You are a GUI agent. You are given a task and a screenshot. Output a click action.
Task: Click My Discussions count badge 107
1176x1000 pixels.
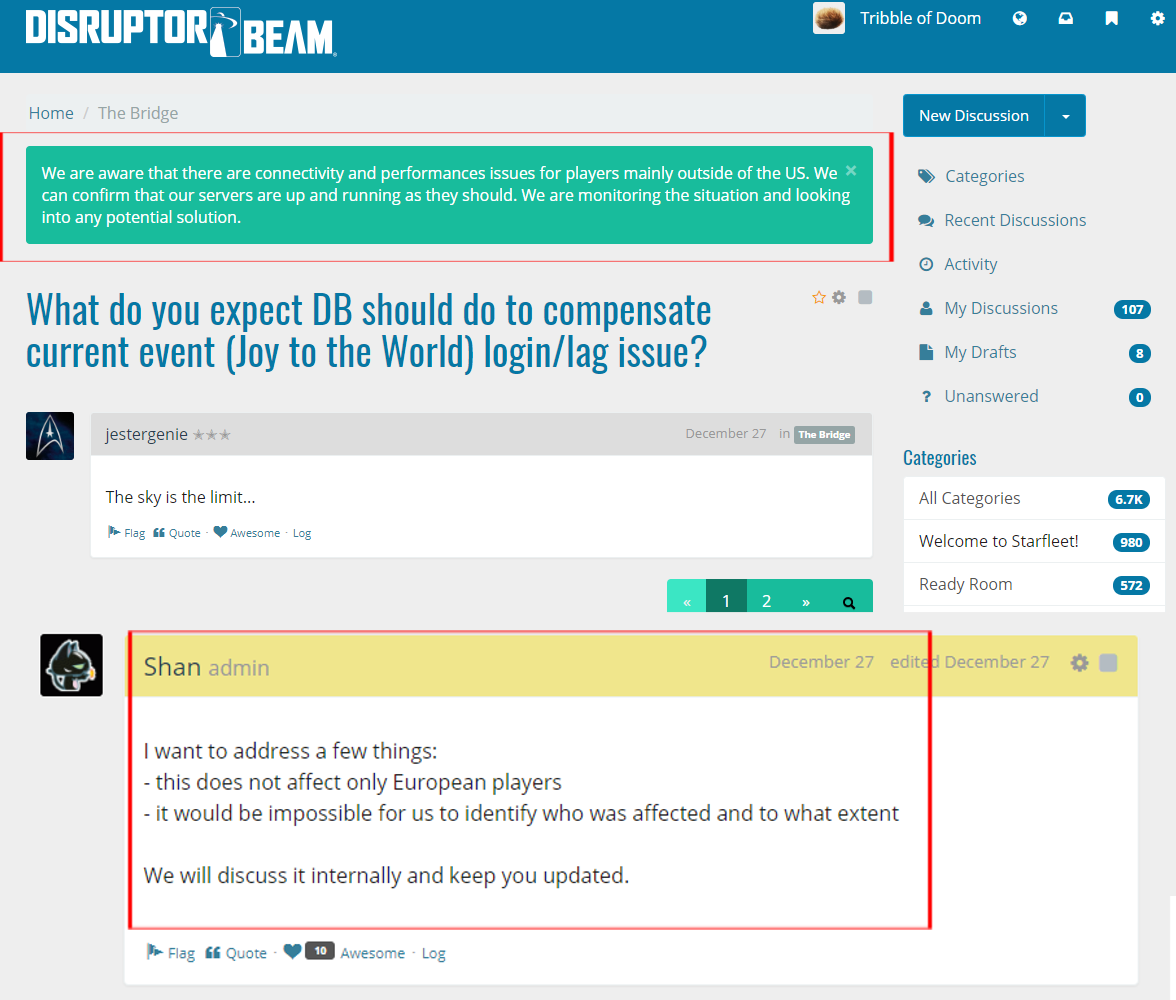pyautogui.click(x=1132, y=309)
